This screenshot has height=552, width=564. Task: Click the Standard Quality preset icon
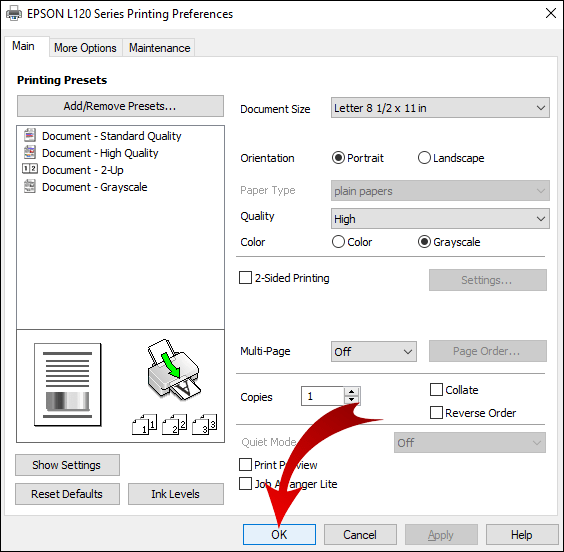[30, 135]
